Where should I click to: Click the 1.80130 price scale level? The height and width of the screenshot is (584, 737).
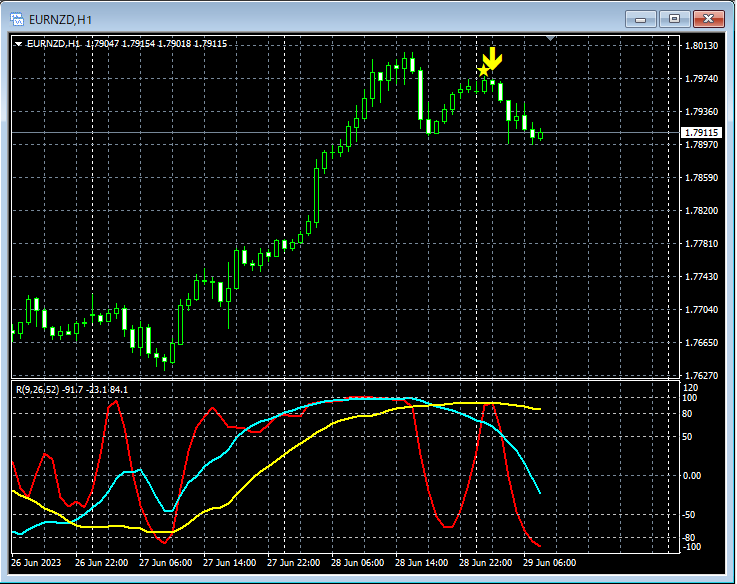point(701,46)
